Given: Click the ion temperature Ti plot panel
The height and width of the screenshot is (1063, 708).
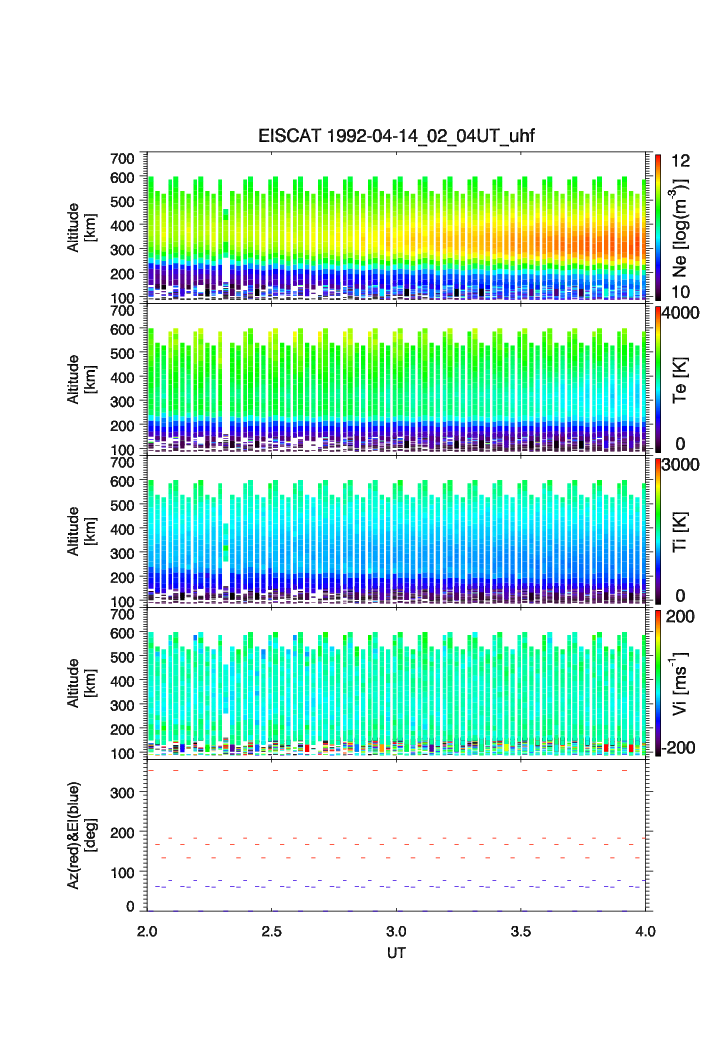Looking at the screenshot, I should [x=396, y=531].
